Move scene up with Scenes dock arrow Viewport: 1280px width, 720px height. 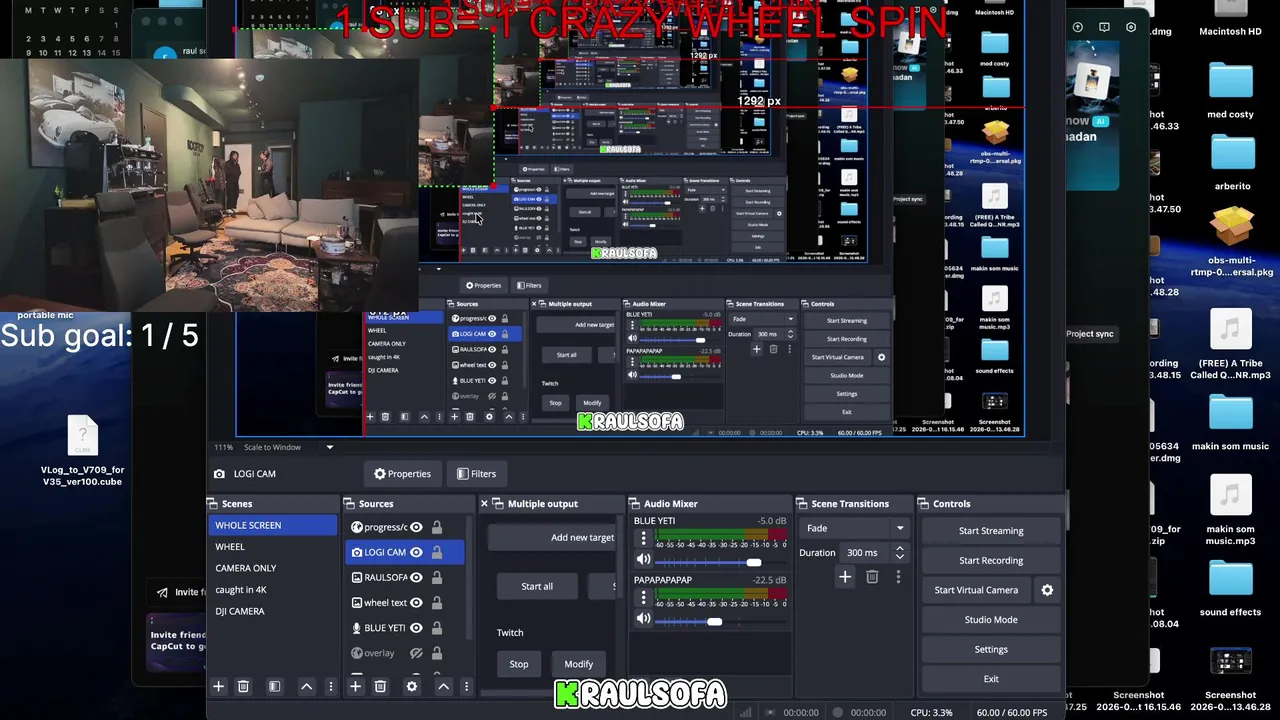click(x=306, y=686)
